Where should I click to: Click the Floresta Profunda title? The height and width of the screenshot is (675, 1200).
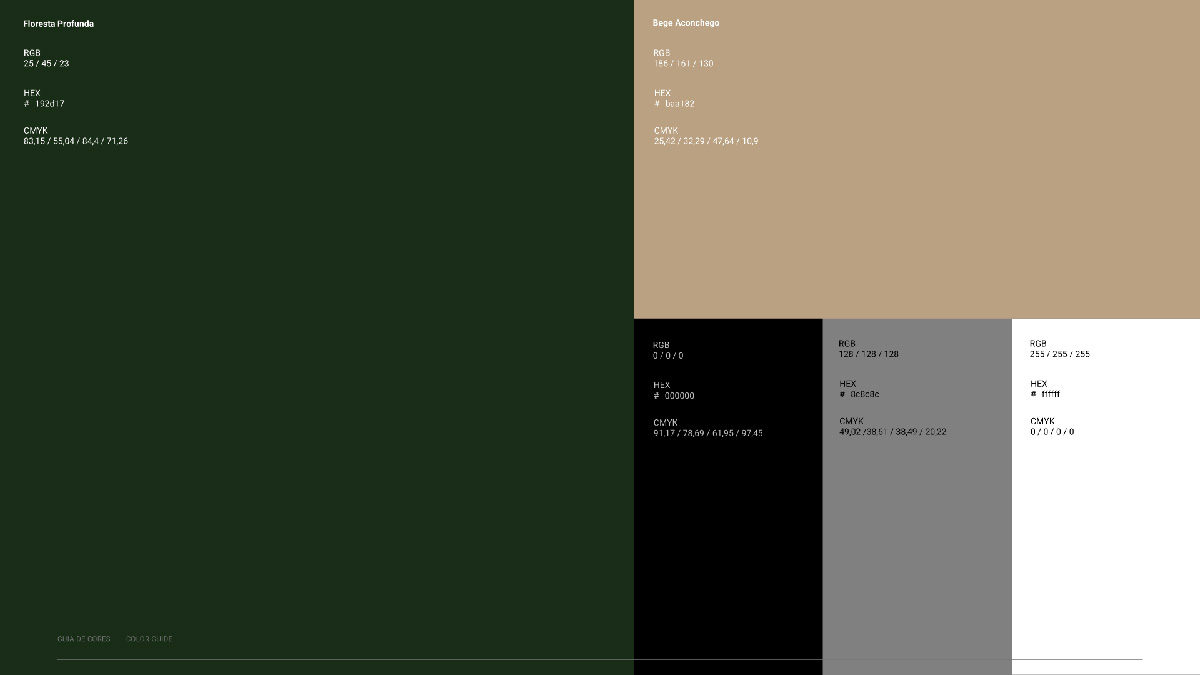(x=59, y=24)
